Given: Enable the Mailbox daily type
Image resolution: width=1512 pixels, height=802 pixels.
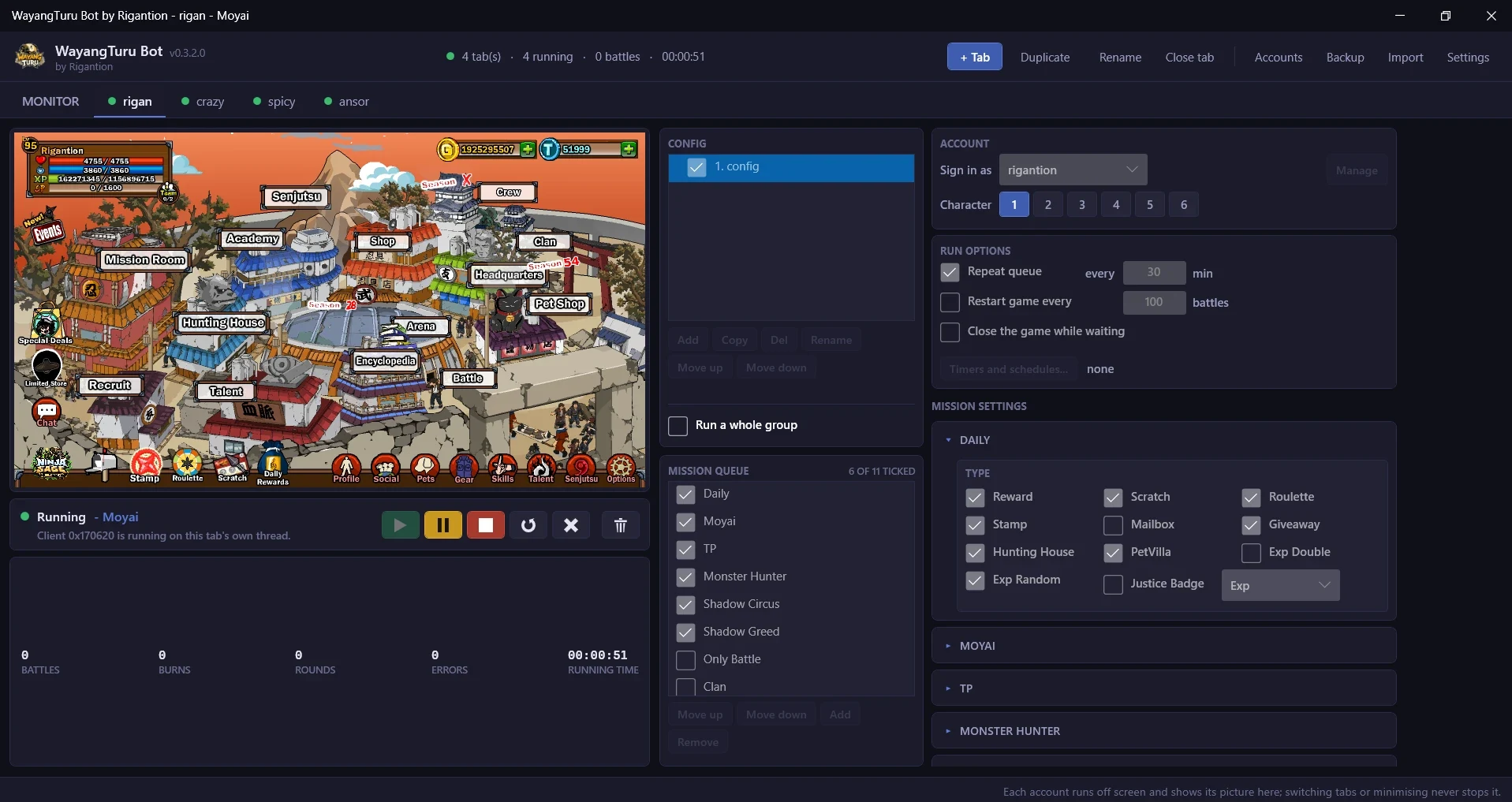Looking at the screenshot, I should click(x=1113, y=525).
